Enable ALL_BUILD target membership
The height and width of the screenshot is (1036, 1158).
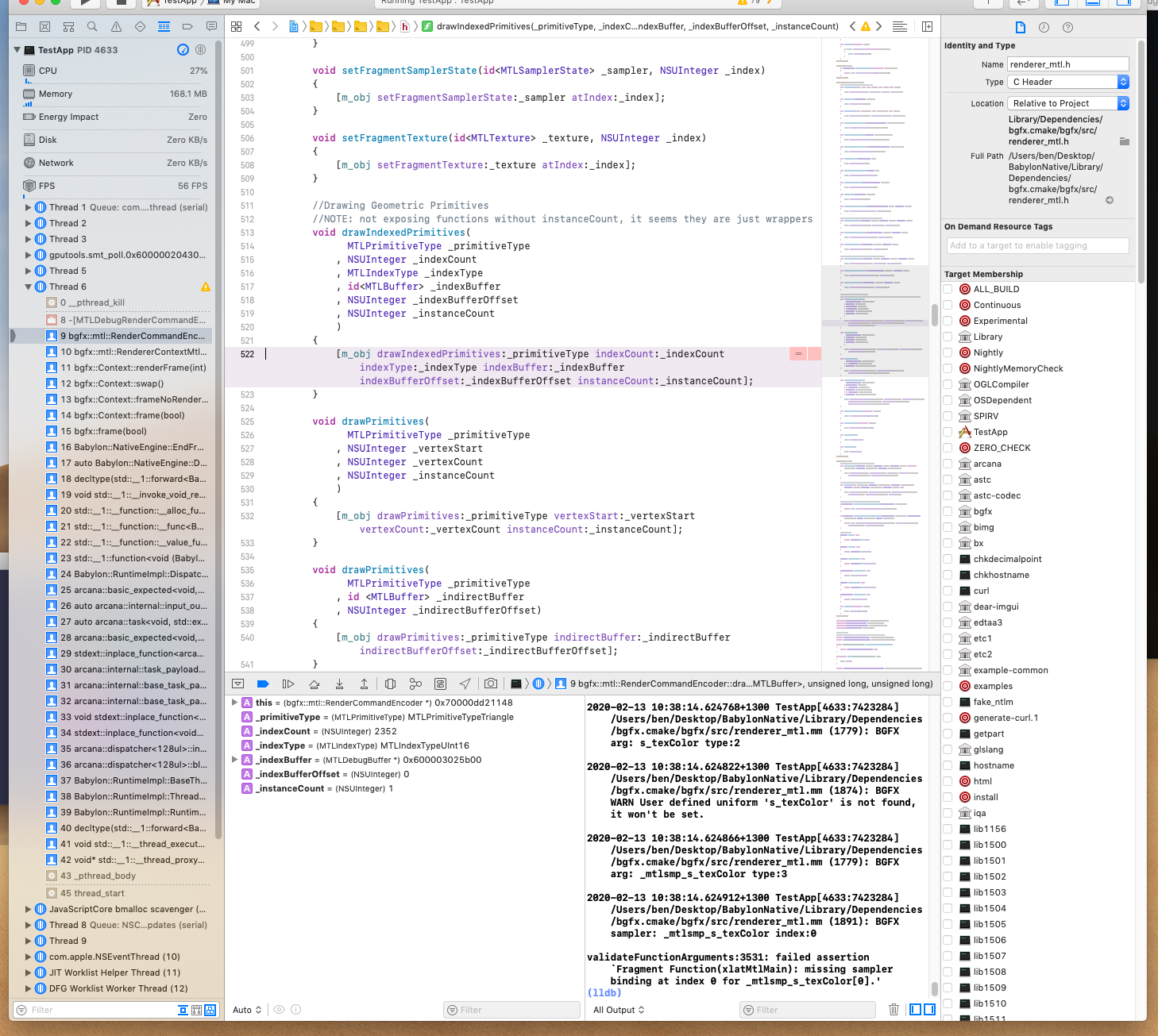[x=948, y=289]
